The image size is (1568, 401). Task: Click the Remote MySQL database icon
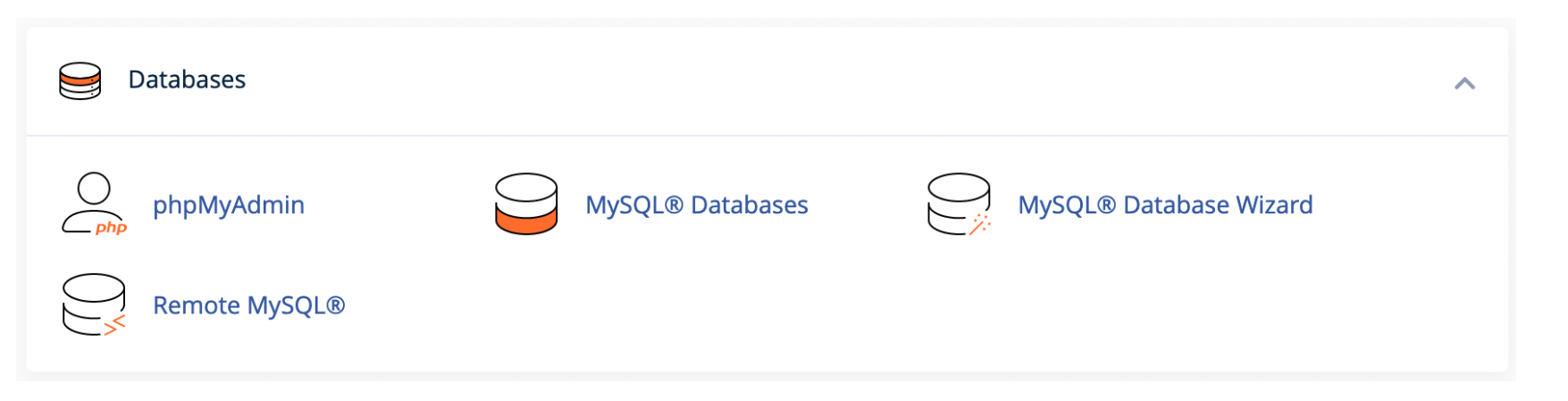[94, 305]
